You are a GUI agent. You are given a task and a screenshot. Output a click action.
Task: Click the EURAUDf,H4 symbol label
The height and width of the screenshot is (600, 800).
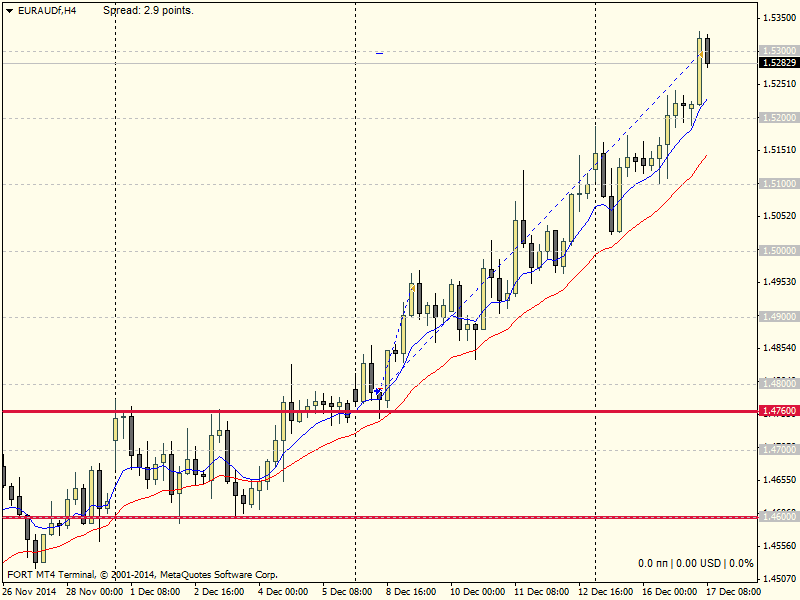tap(47, 10)
